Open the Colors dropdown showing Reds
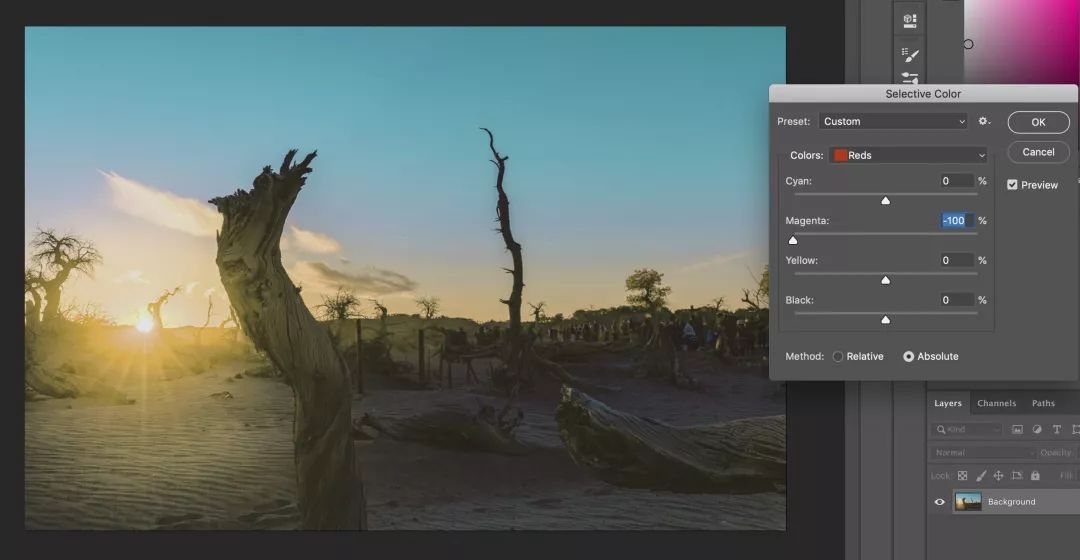The height and width of the screenshot is (560, 1080). pos(908,155)
